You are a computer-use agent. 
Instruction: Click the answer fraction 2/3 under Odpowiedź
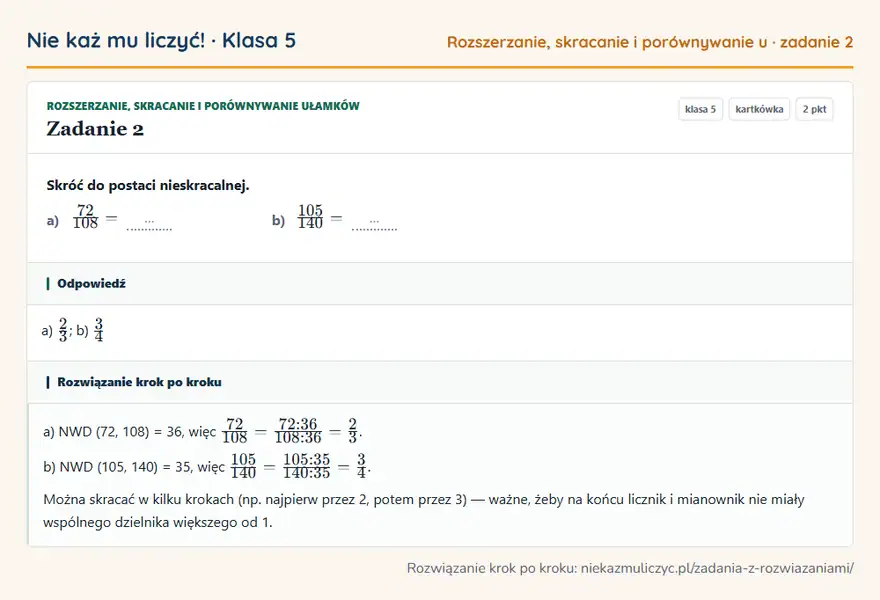point(63,330)
